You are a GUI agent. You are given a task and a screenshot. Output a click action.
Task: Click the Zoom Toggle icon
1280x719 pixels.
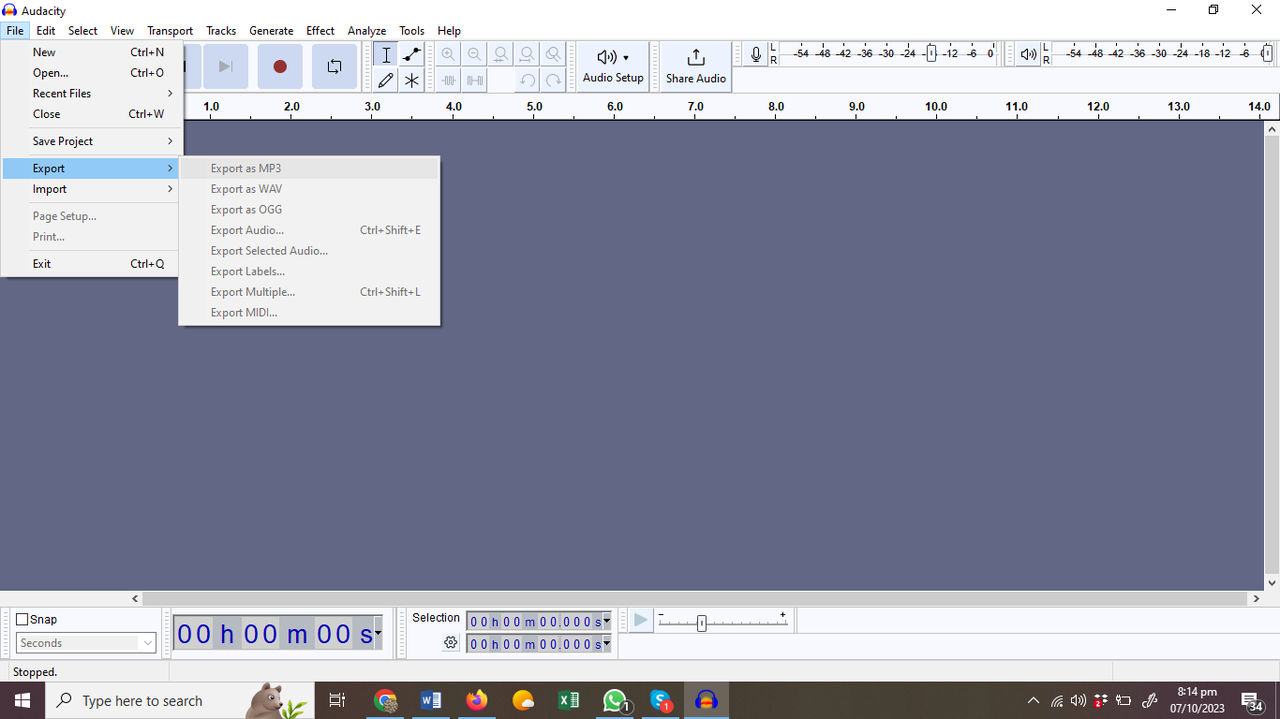(552, 55)
